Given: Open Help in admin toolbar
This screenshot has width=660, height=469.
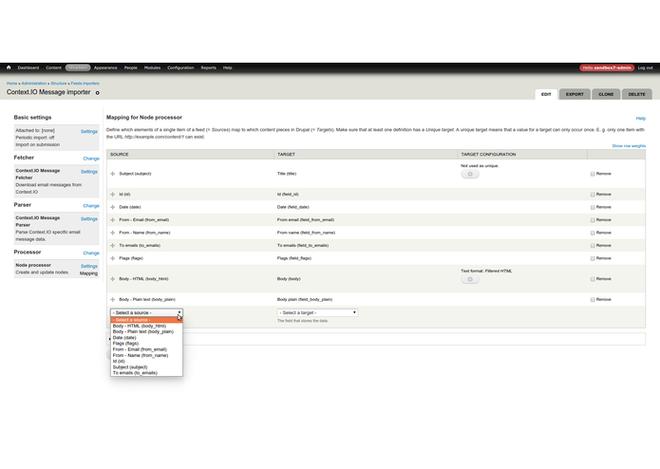Looking at the screenshot, I should coord(227,68).
